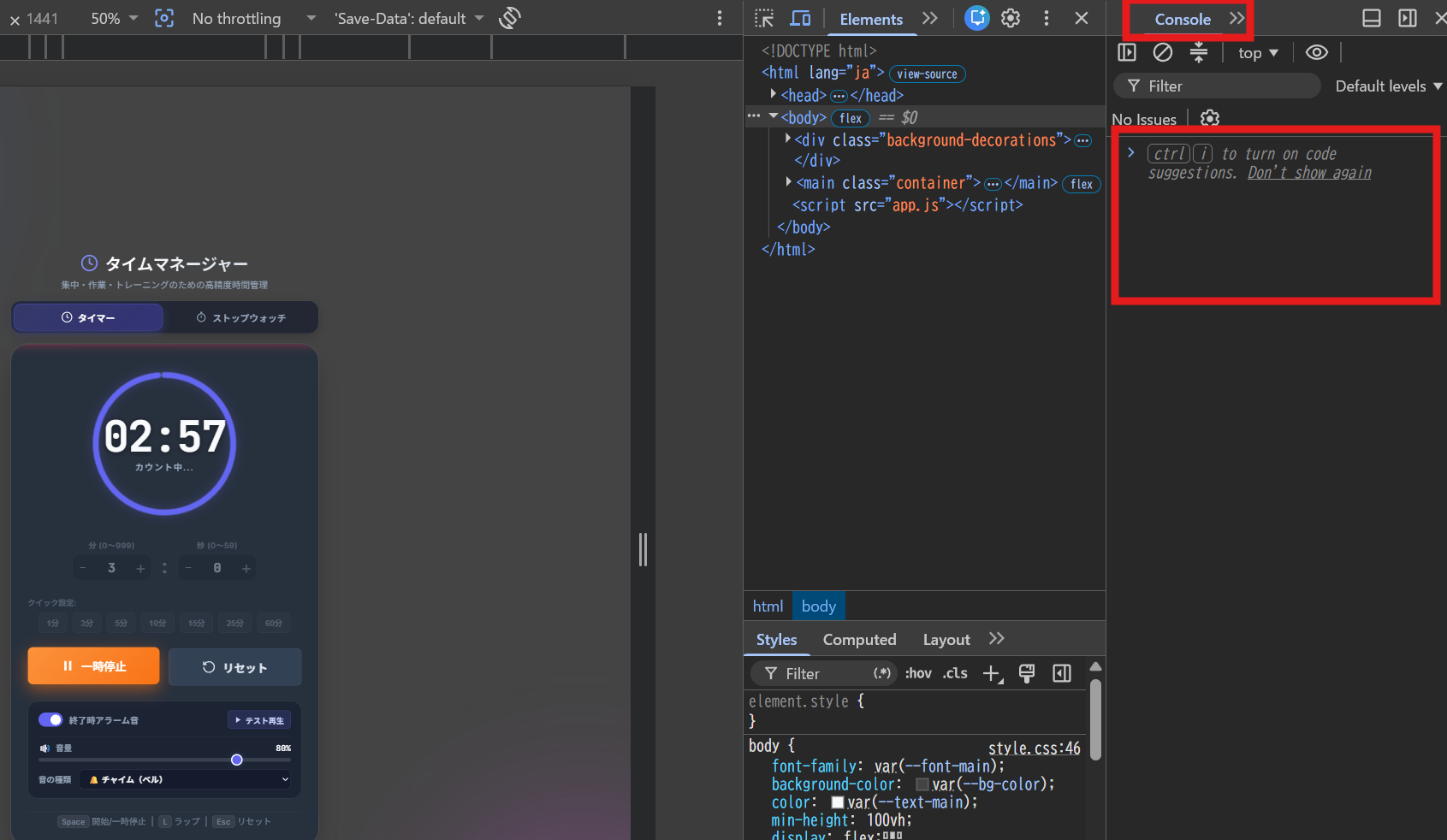Open the No throttling dropdown
The height and width of the screenshot is (840, 1447).
coord(254,18)
